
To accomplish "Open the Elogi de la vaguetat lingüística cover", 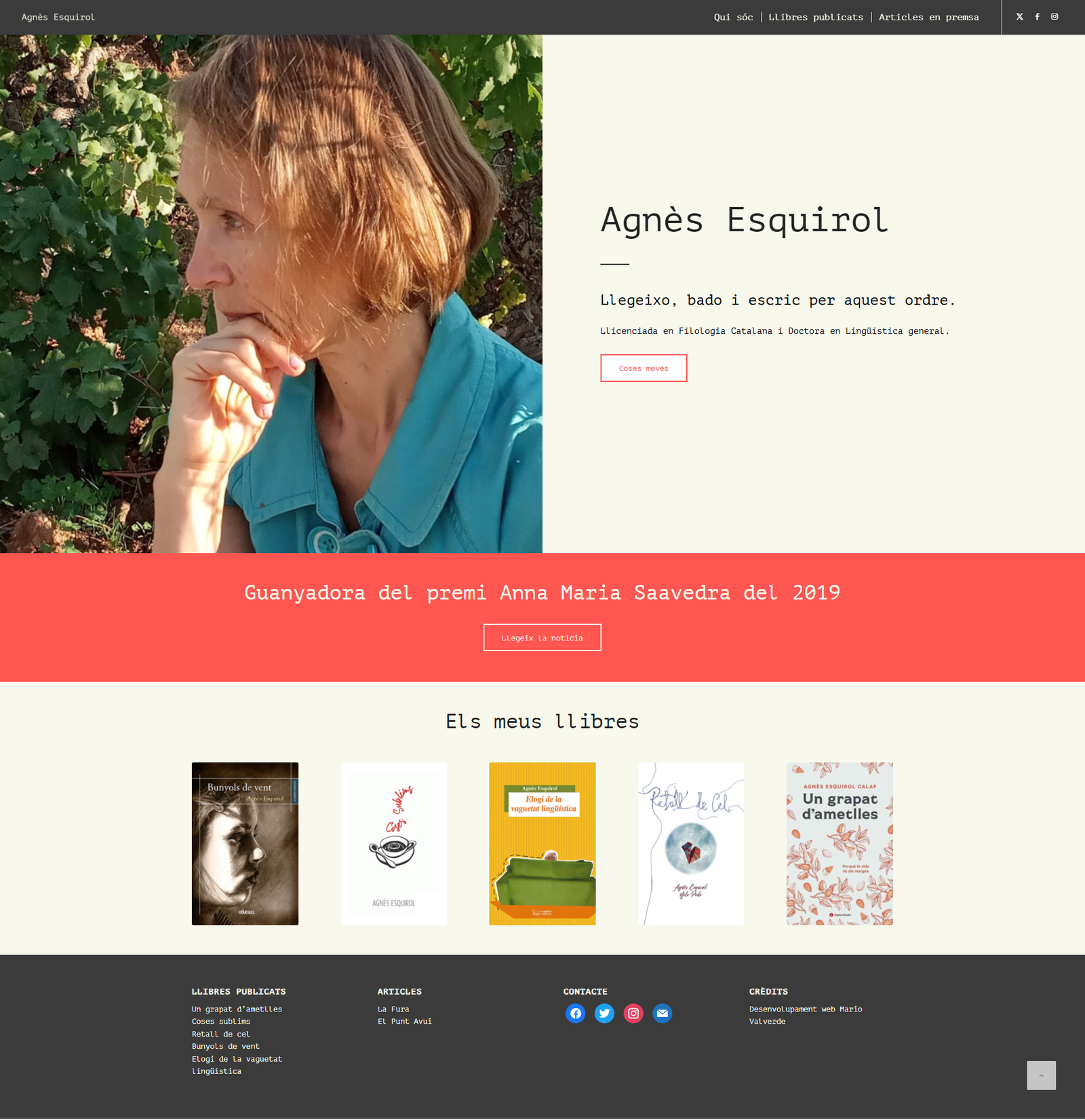I will coord(542,844).
